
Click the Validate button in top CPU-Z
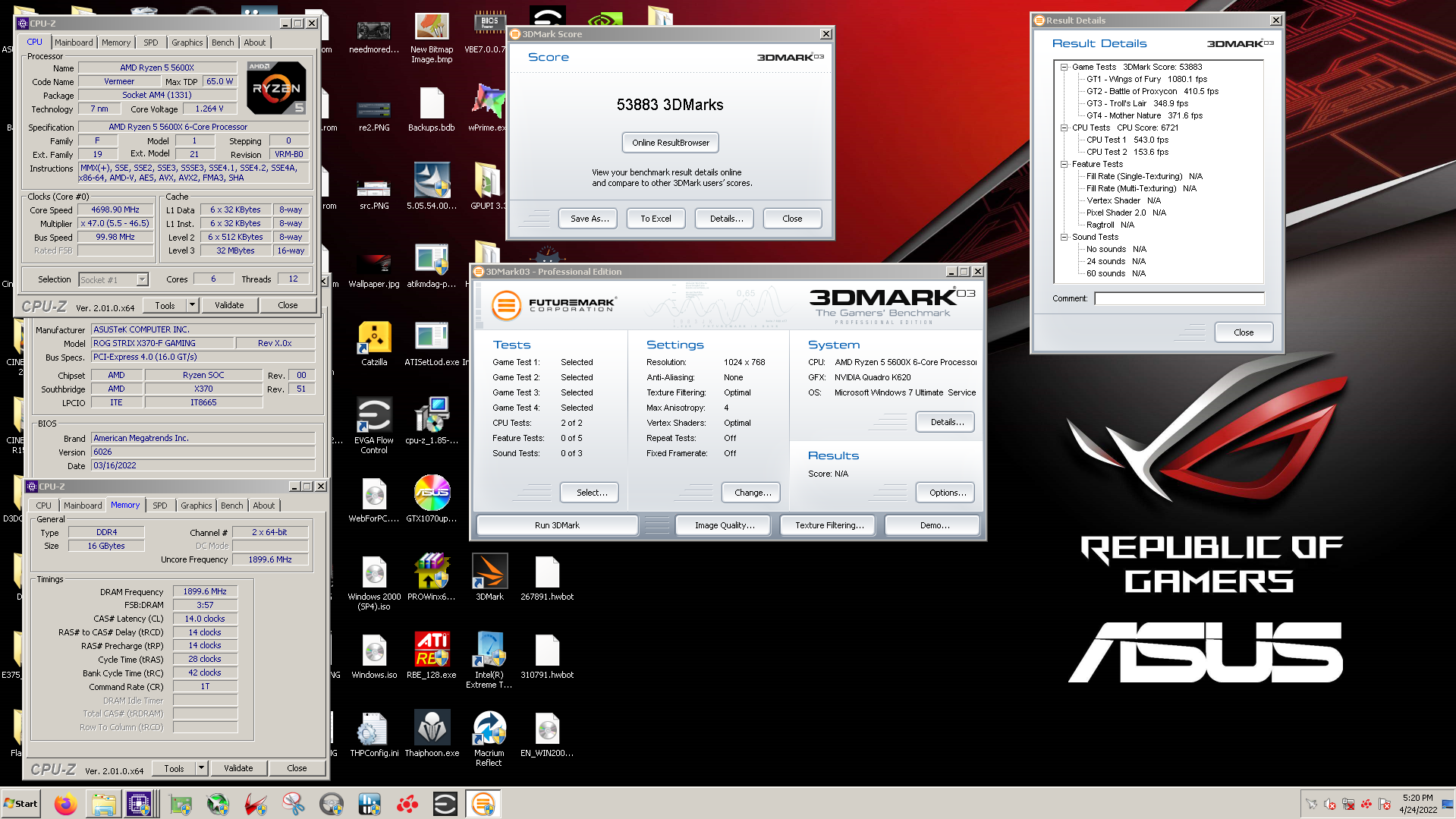(229, 305)
